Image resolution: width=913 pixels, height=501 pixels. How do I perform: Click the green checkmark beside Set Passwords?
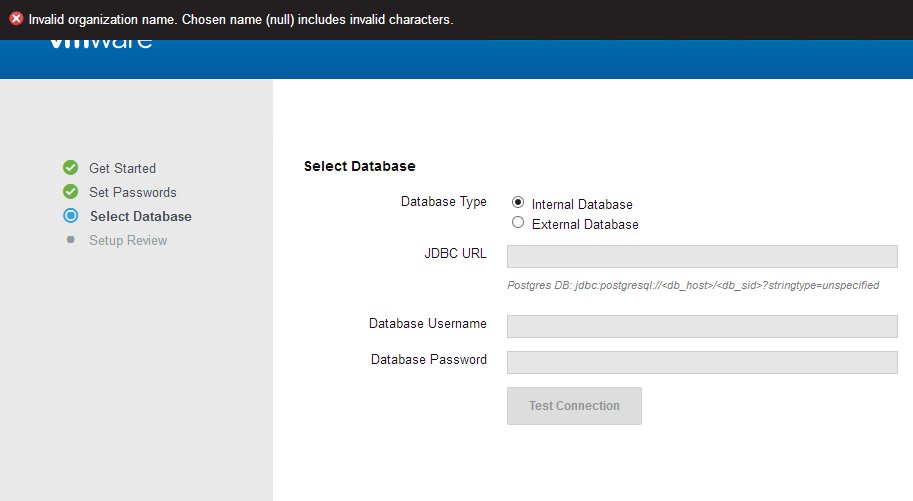[x=70, y=192]
